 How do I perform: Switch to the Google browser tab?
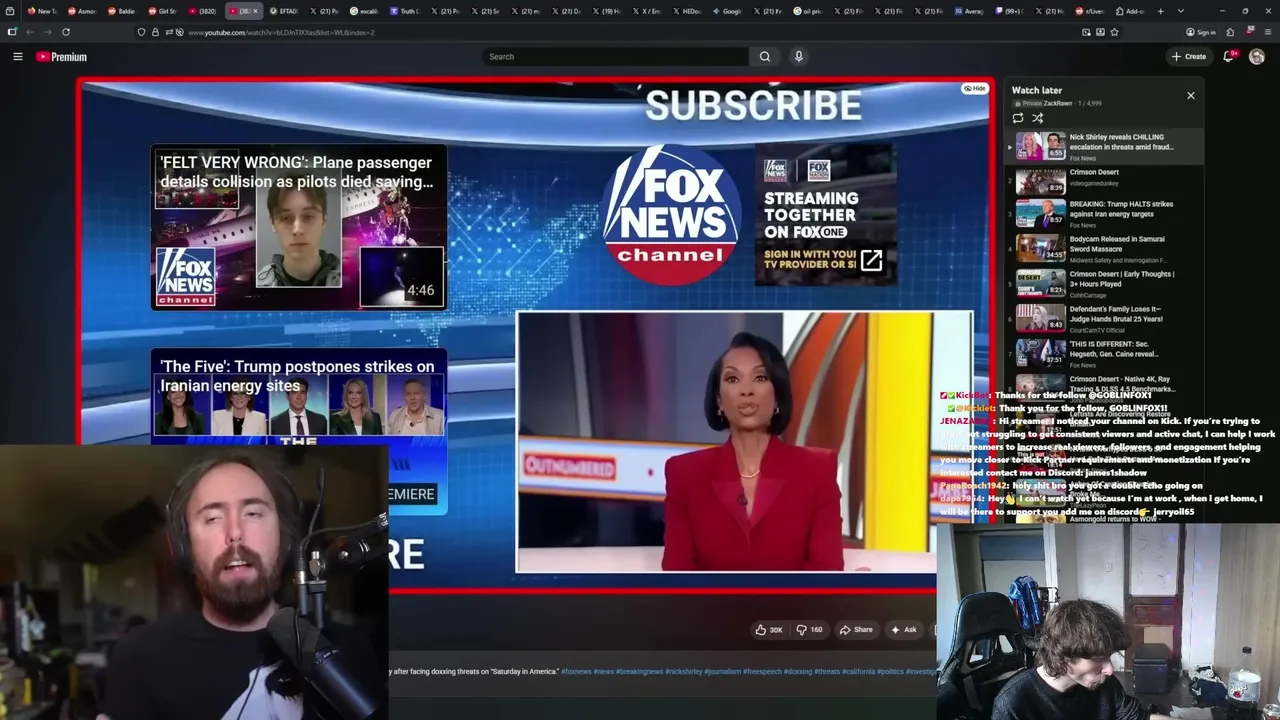pyautogui.click(x=728, y=11)
